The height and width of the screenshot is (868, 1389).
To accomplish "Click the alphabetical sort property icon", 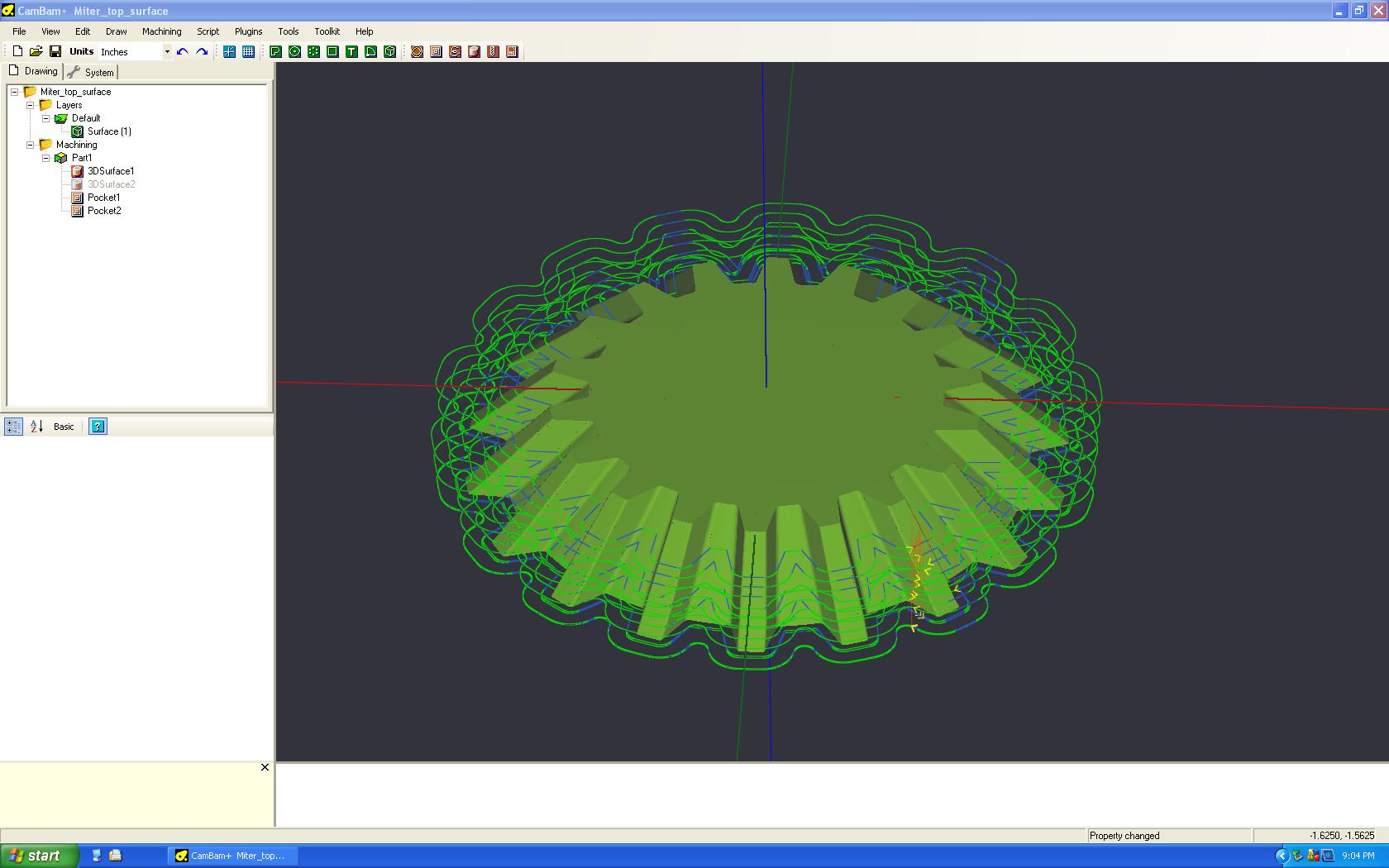I will click(x=36, y=427).
